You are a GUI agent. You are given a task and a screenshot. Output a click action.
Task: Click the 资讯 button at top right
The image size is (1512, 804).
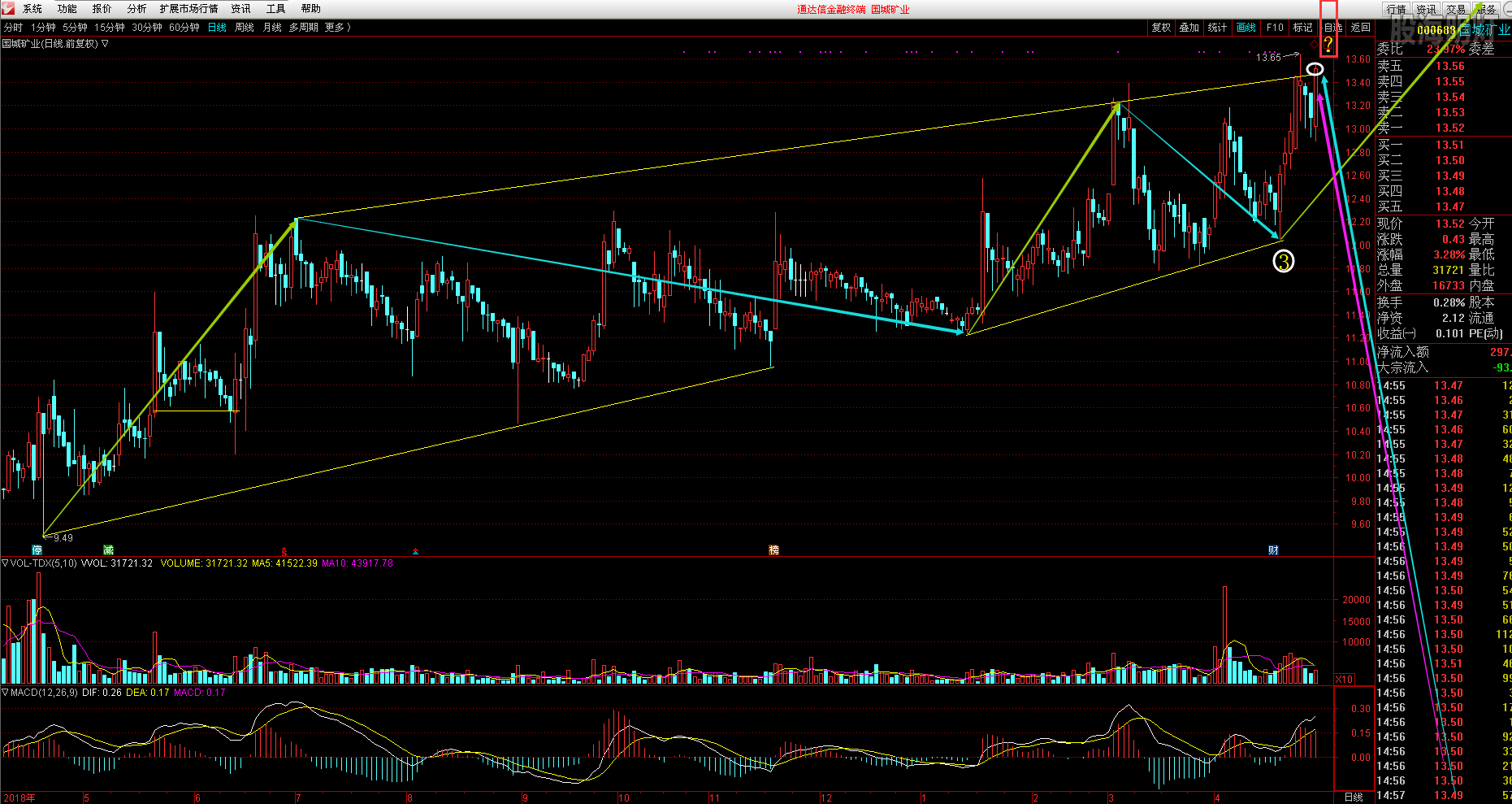pyautogui.click(x=1426, y=10)
